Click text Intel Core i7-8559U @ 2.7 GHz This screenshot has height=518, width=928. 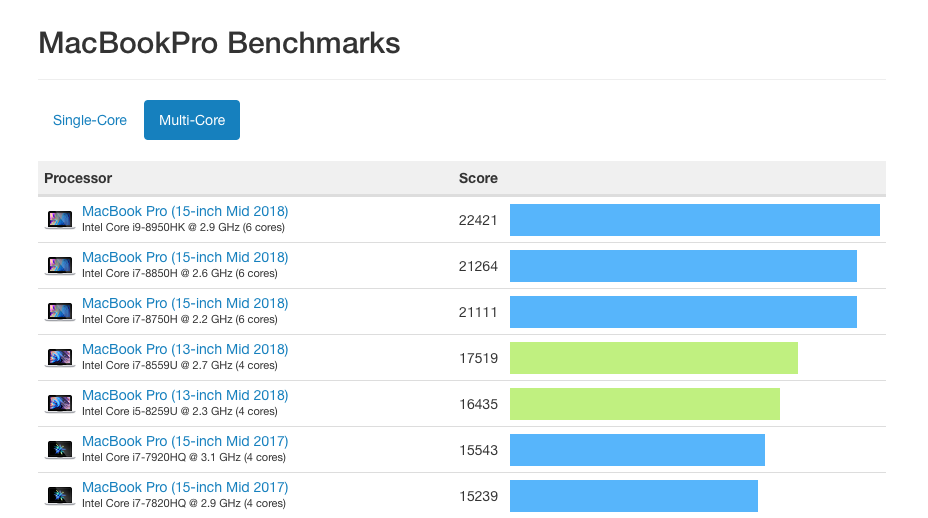pos(157,365)
